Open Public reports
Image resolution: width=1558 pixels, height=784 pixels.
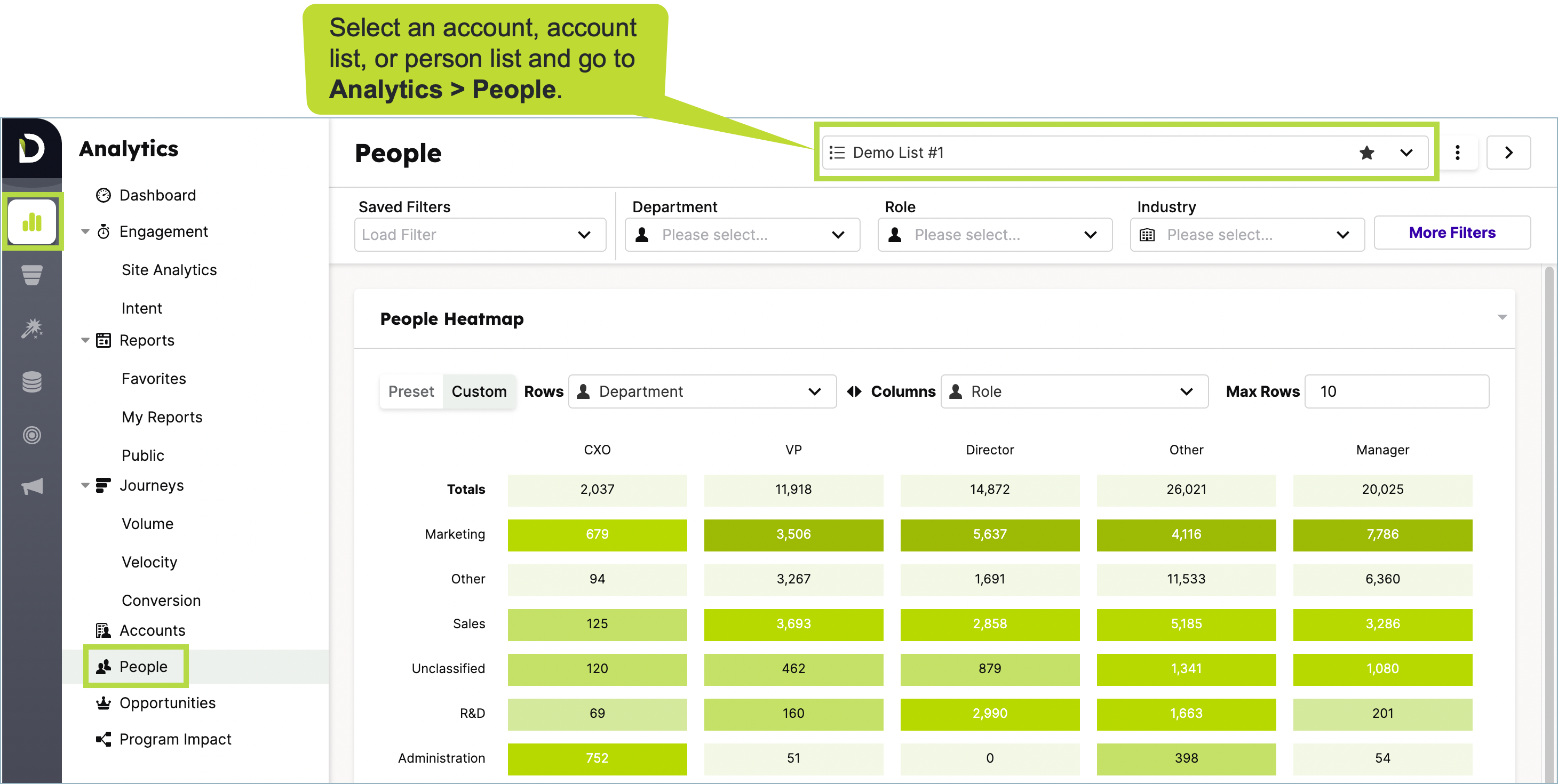pos(143,455)
